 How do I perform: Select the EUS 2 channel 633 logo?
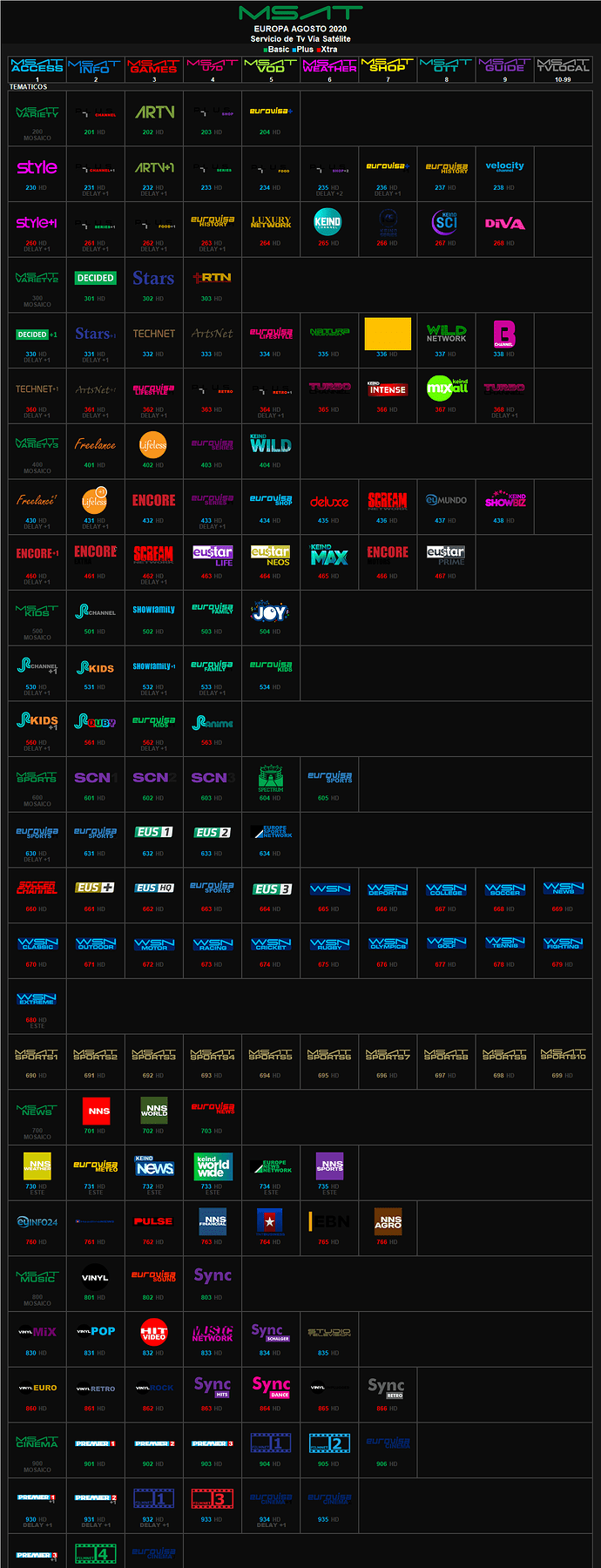213,832
